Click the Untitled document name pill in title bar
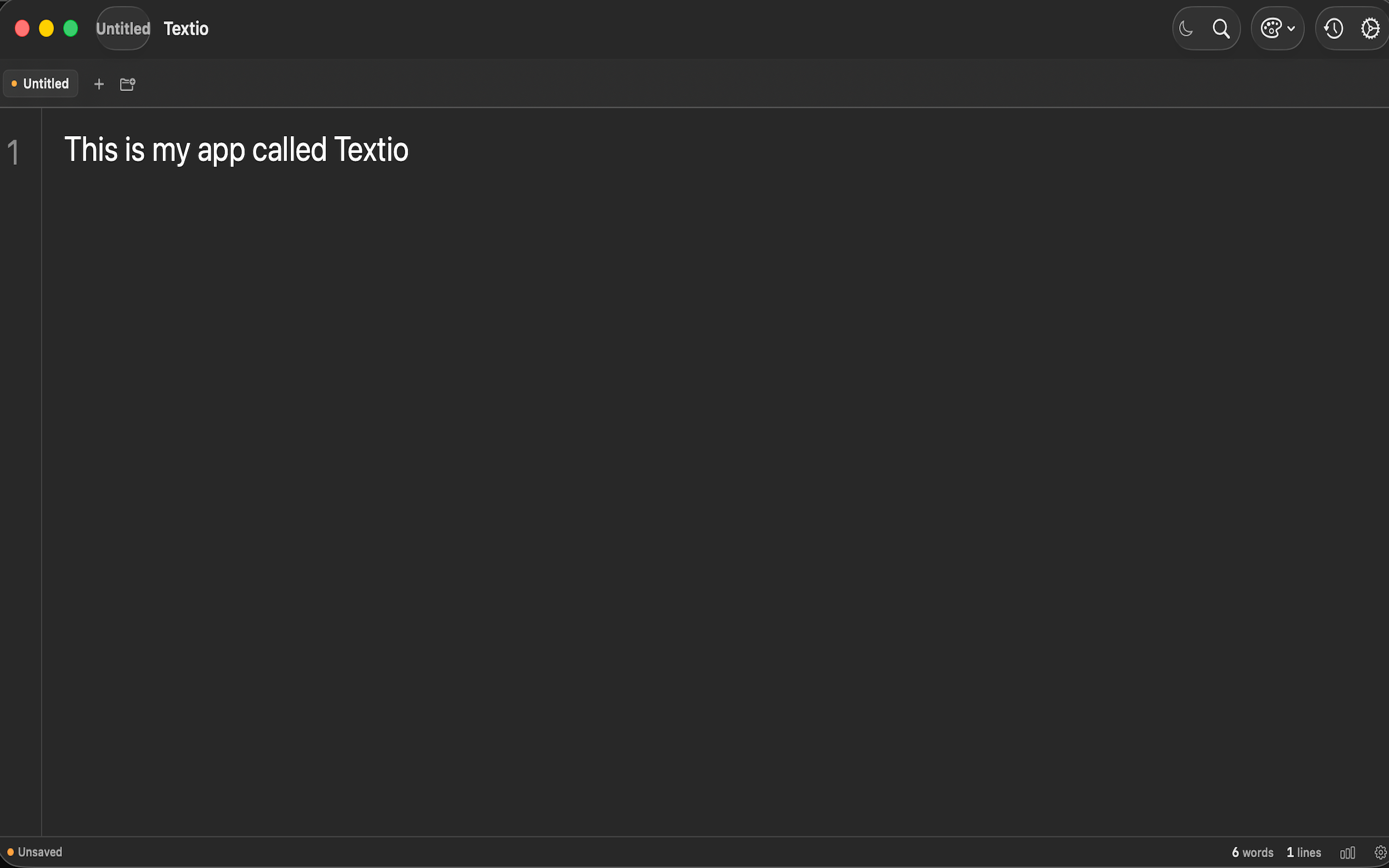This screenshot has height=868, width=1389. pyautogui.click(x=123, y=28)
